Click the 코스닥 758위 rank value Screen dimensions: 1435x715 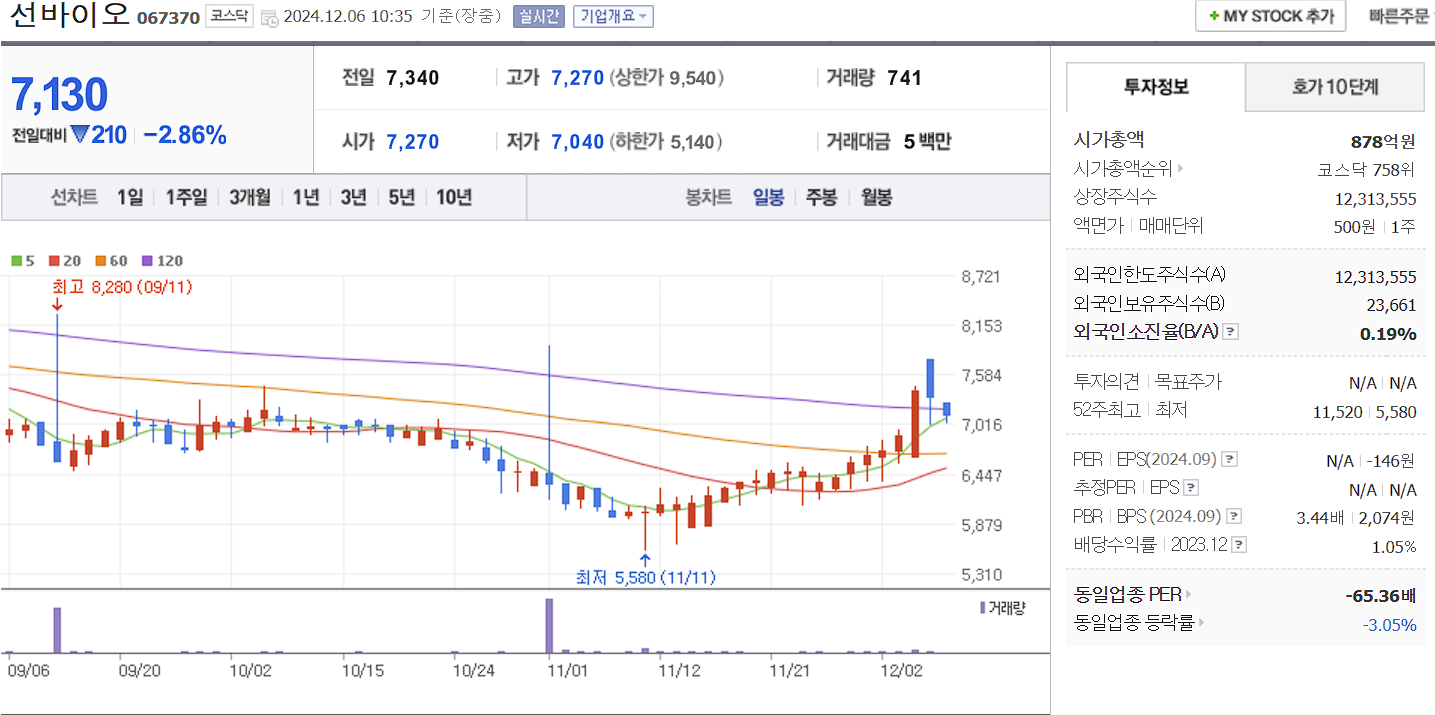pyautogui.click(x=1367, y=170)
